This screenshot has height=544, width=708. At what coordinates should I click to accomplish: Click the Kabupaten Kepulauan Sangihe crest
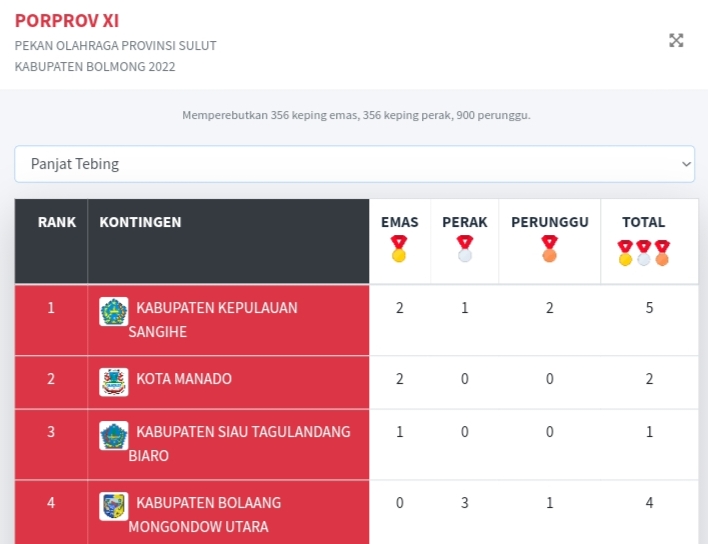pos(113,311)
